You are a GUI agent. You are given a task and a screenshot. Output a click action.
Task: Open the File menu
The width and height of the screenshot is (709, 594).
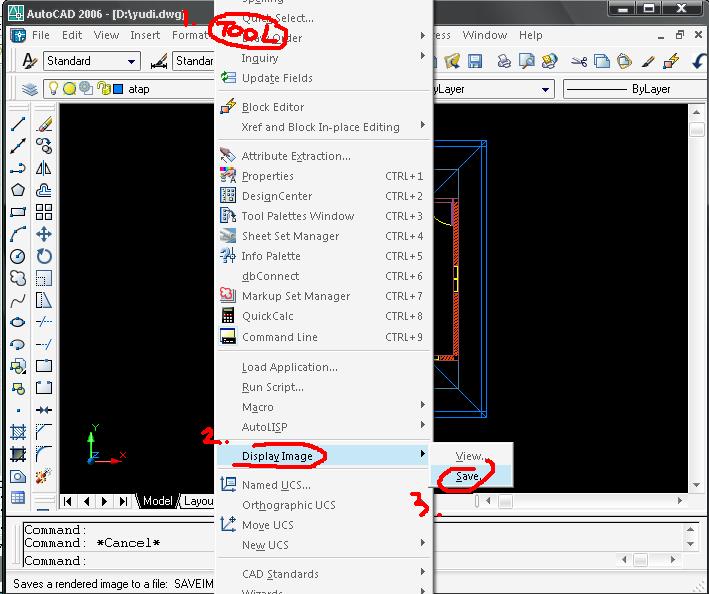(41, 35)
